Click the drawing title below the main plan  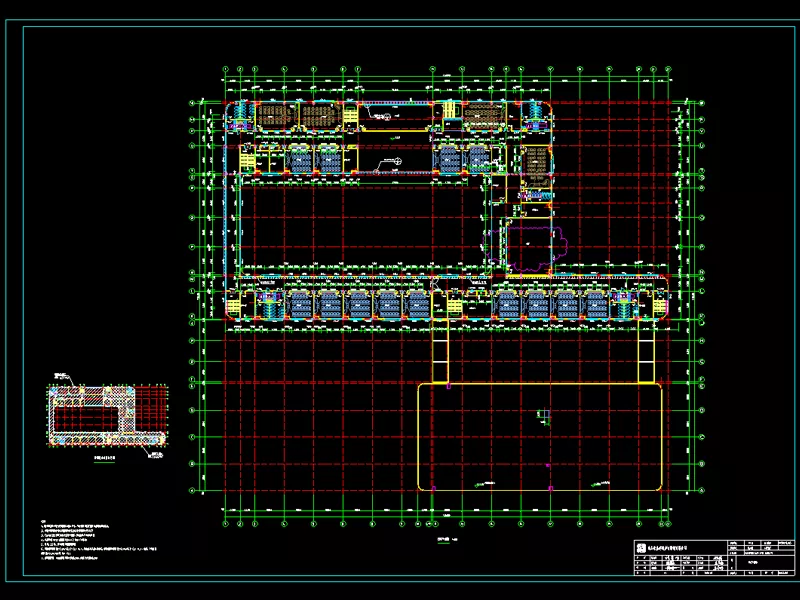coord(445,537)
